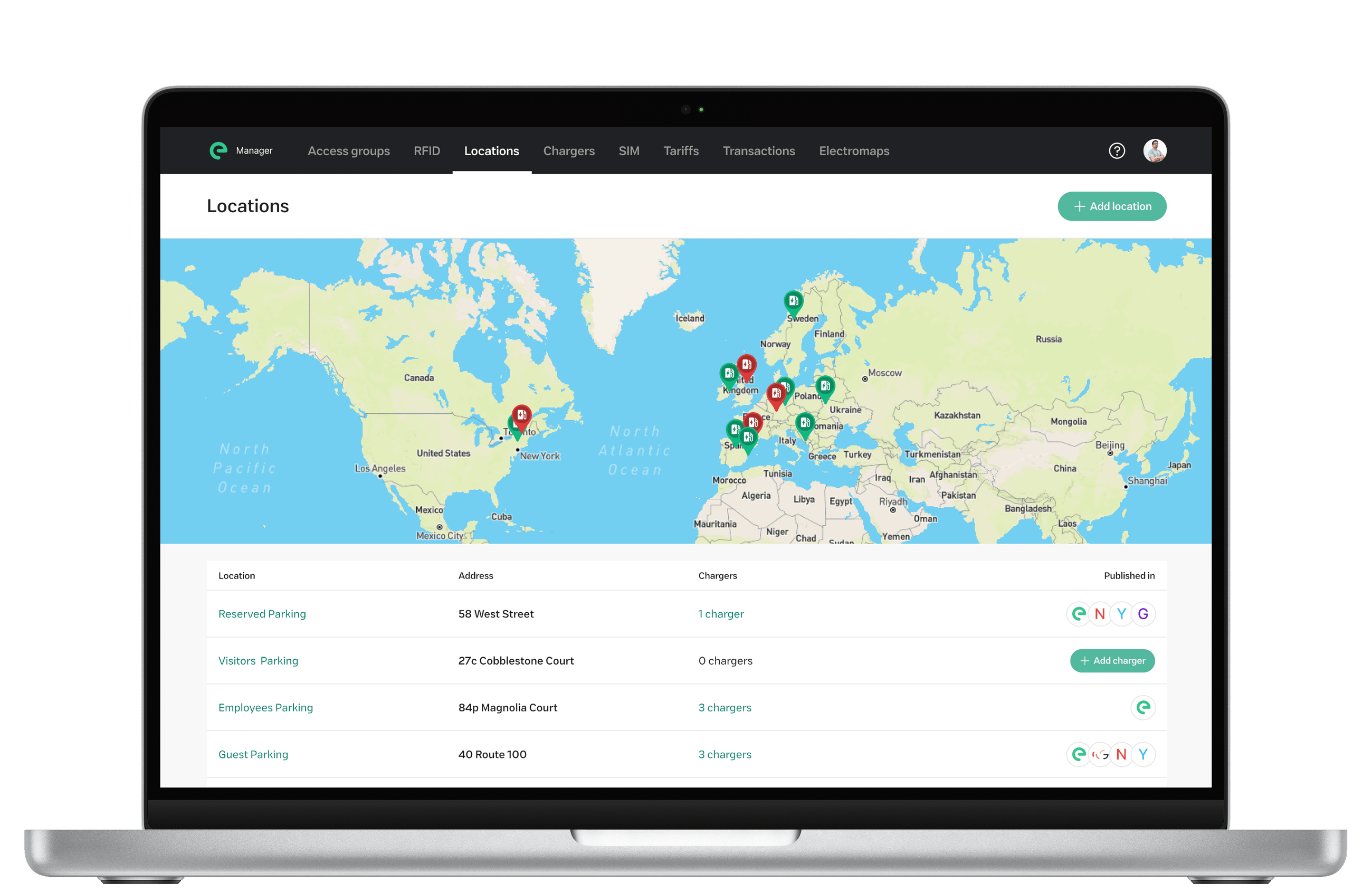Click the Electromaps navigation item
The height and width of the screenshot is (892, 1372).
click(x=854, y=151)
